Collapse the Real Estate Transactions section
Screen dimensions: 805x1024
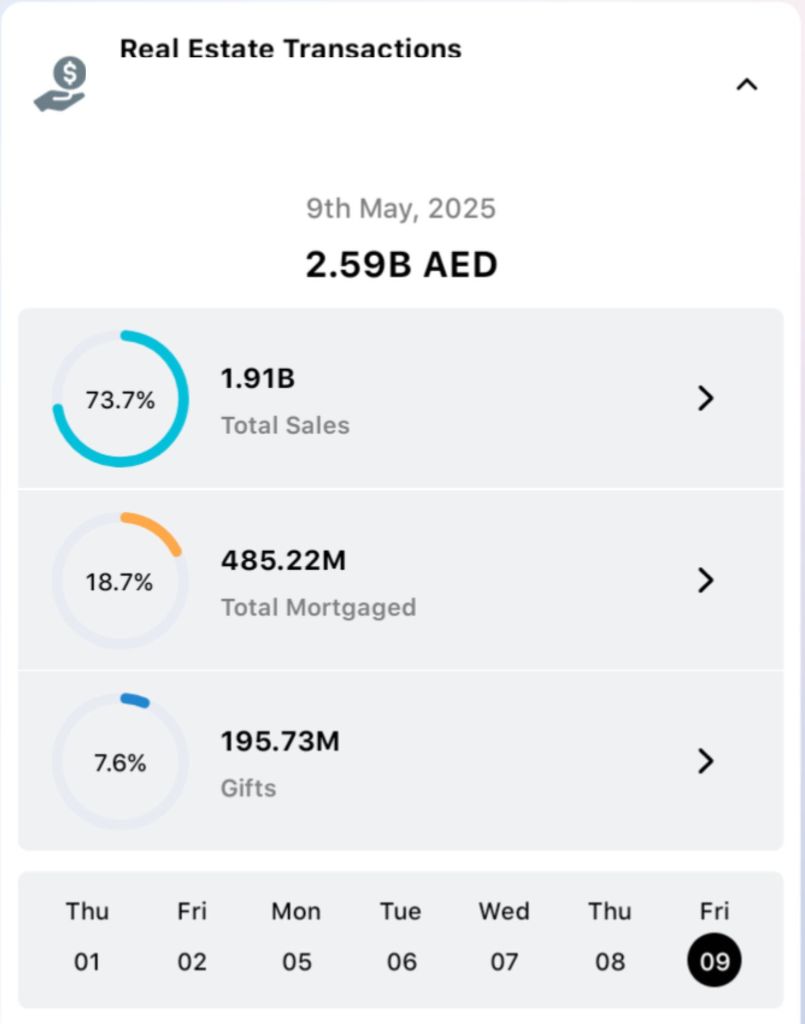tap(746, 85)
